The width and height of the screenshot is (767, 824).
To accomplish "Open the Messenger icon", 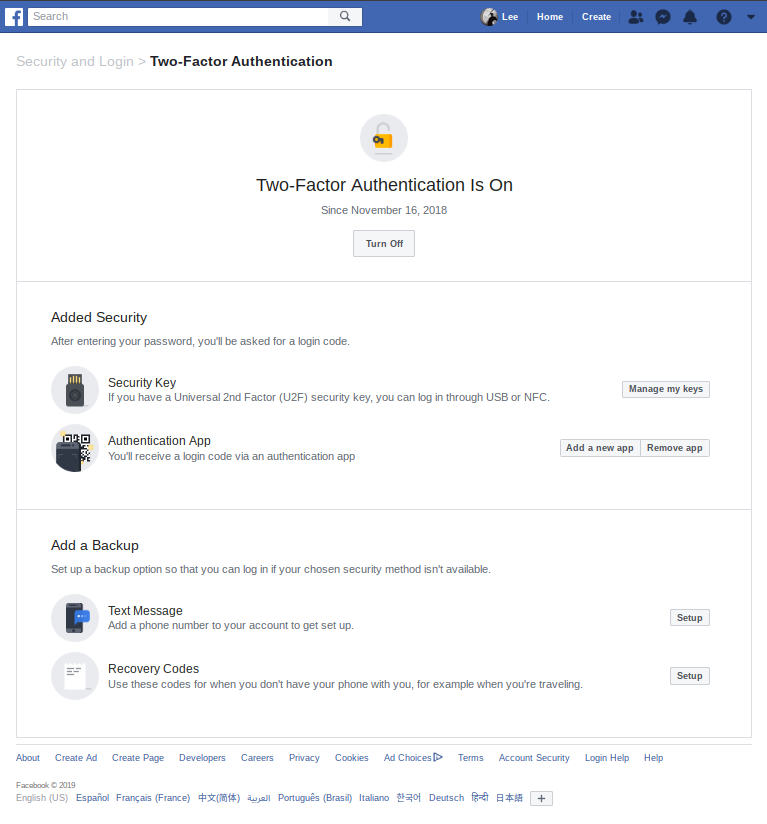I will pyautogui.click(x=663, y=17).
